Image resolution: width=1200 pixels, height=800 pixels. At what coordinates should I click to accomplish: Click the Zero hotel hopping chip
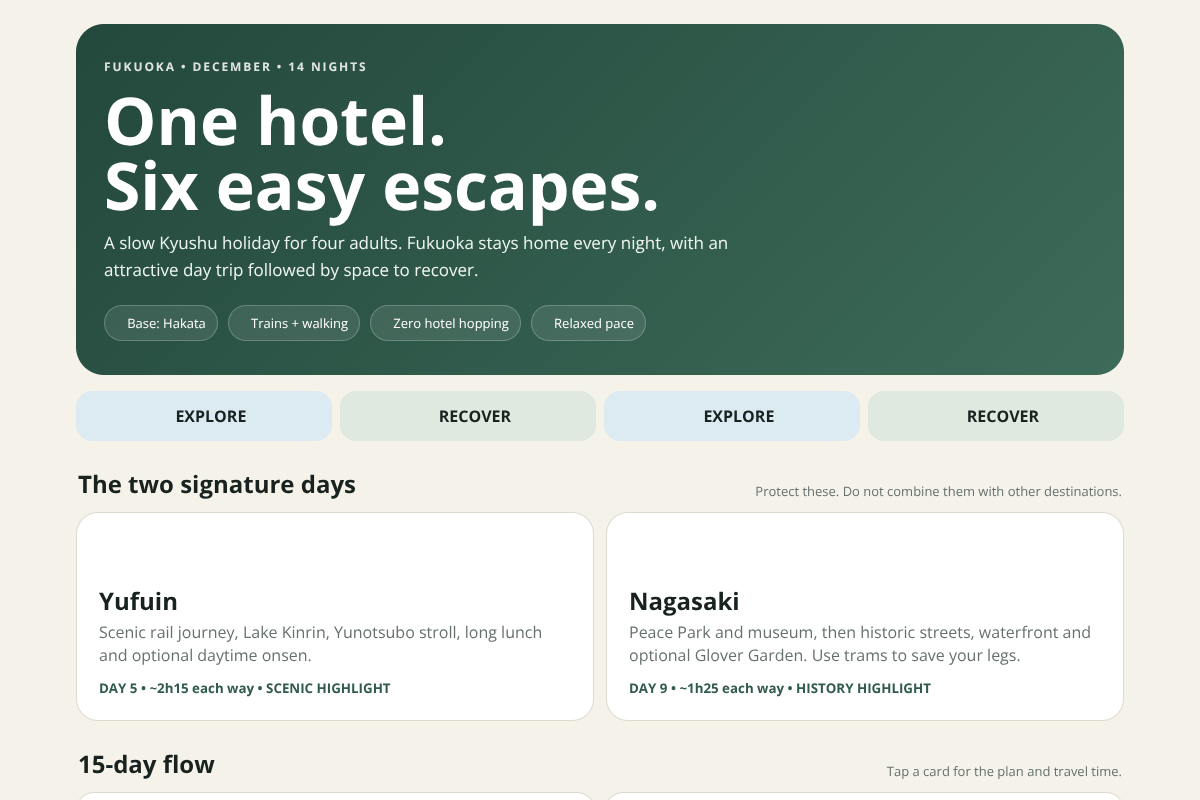click(x=445, y=323)
